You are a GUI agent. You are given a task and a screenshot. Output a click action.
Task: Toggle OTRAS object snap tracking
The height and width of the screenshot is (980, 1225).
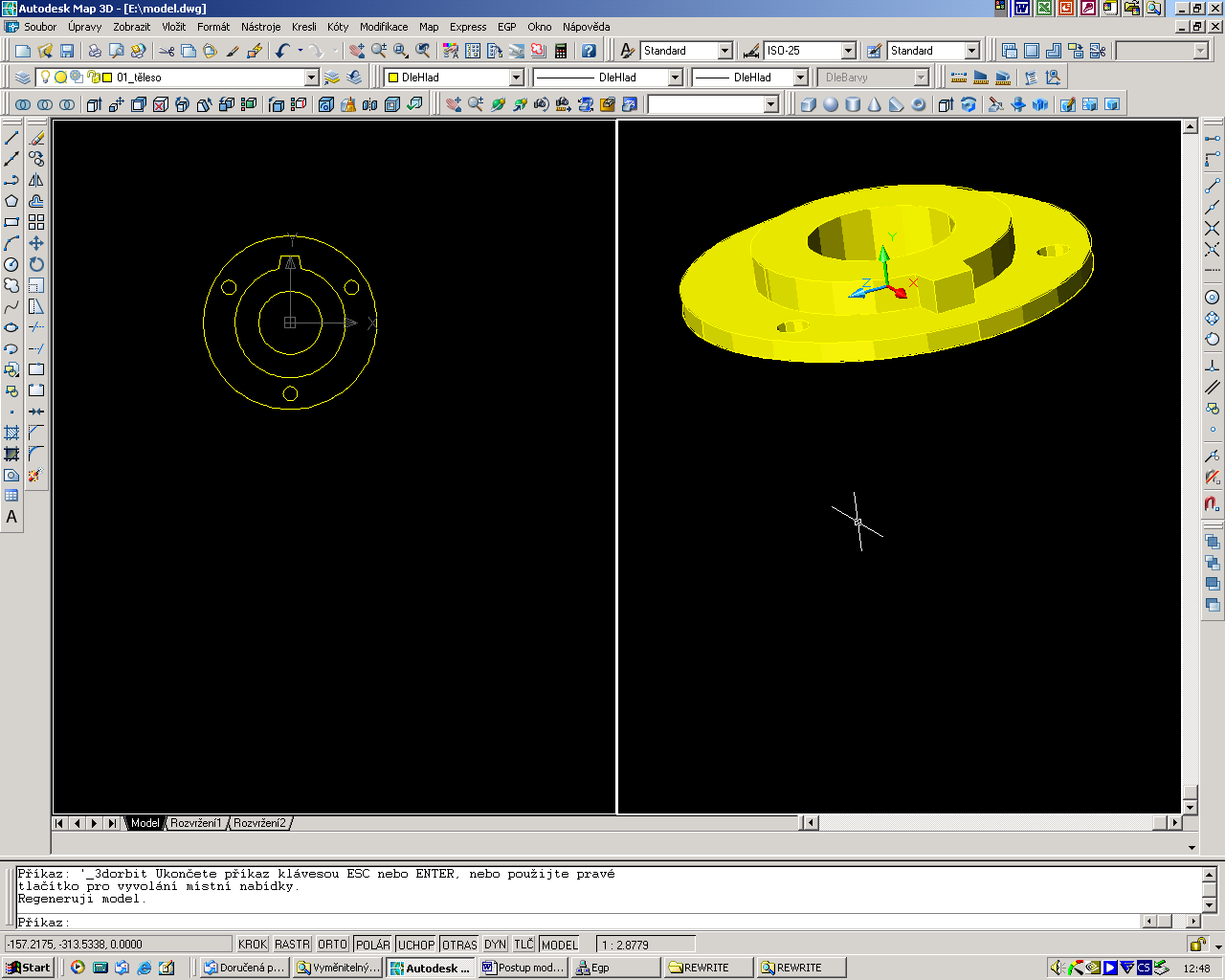(x=459, y=945)
